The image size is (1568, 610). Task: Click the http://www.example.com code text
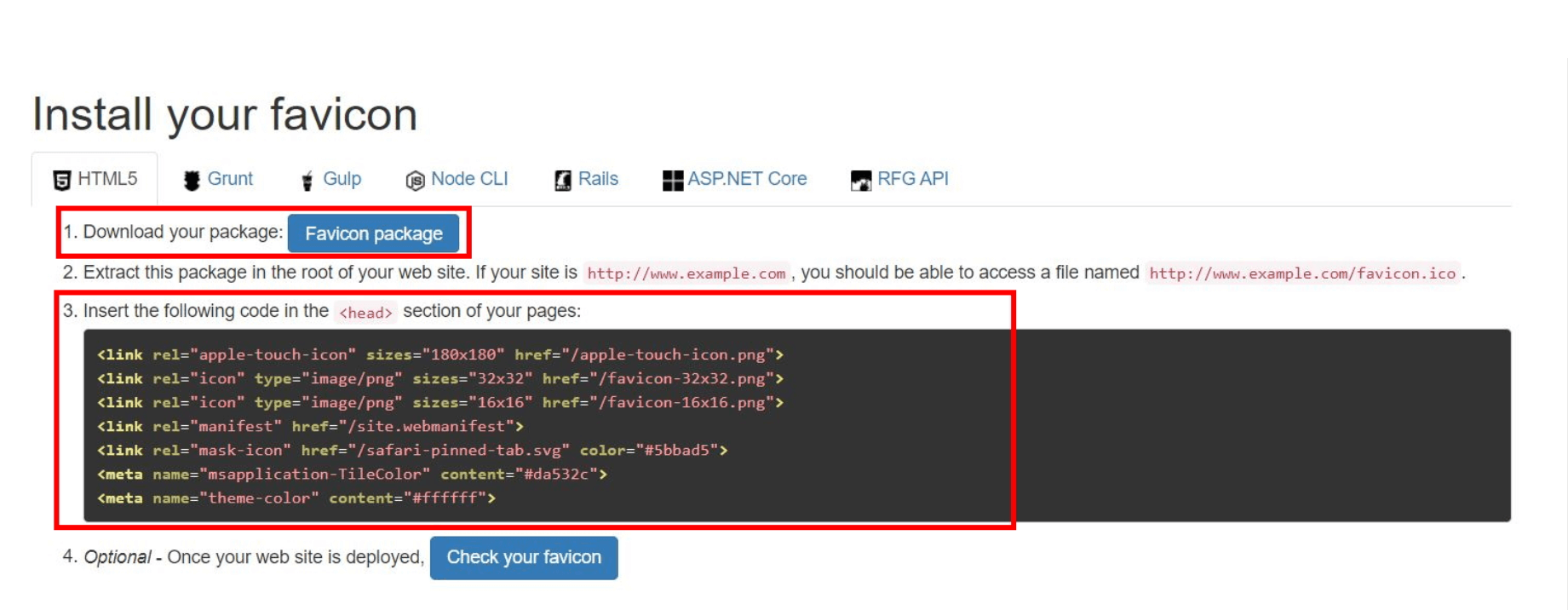click(x=686, y=273)
